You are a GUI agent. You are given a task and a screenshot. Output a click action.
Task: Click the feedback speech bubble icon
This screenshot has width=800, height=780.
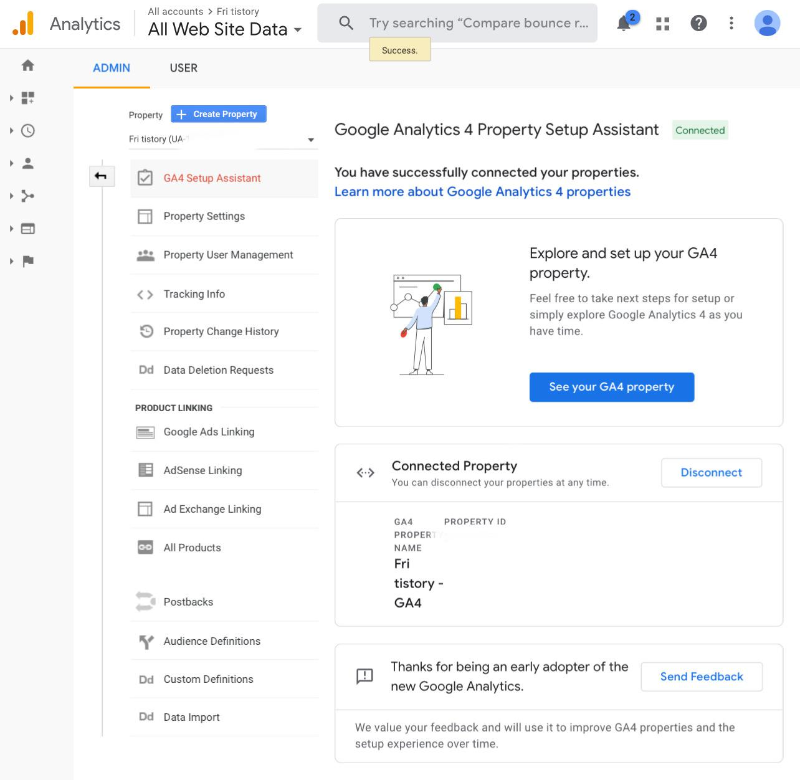point(365,676)
